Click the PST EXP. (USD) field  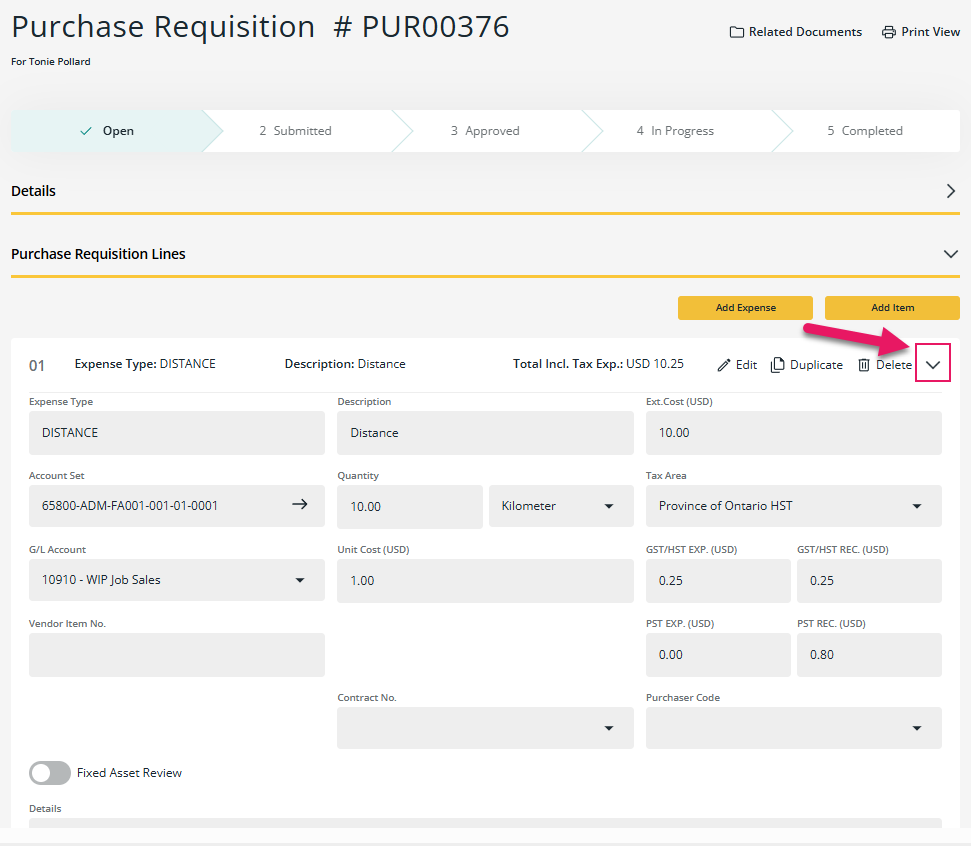pyautogui.click(x=718, y=655)
